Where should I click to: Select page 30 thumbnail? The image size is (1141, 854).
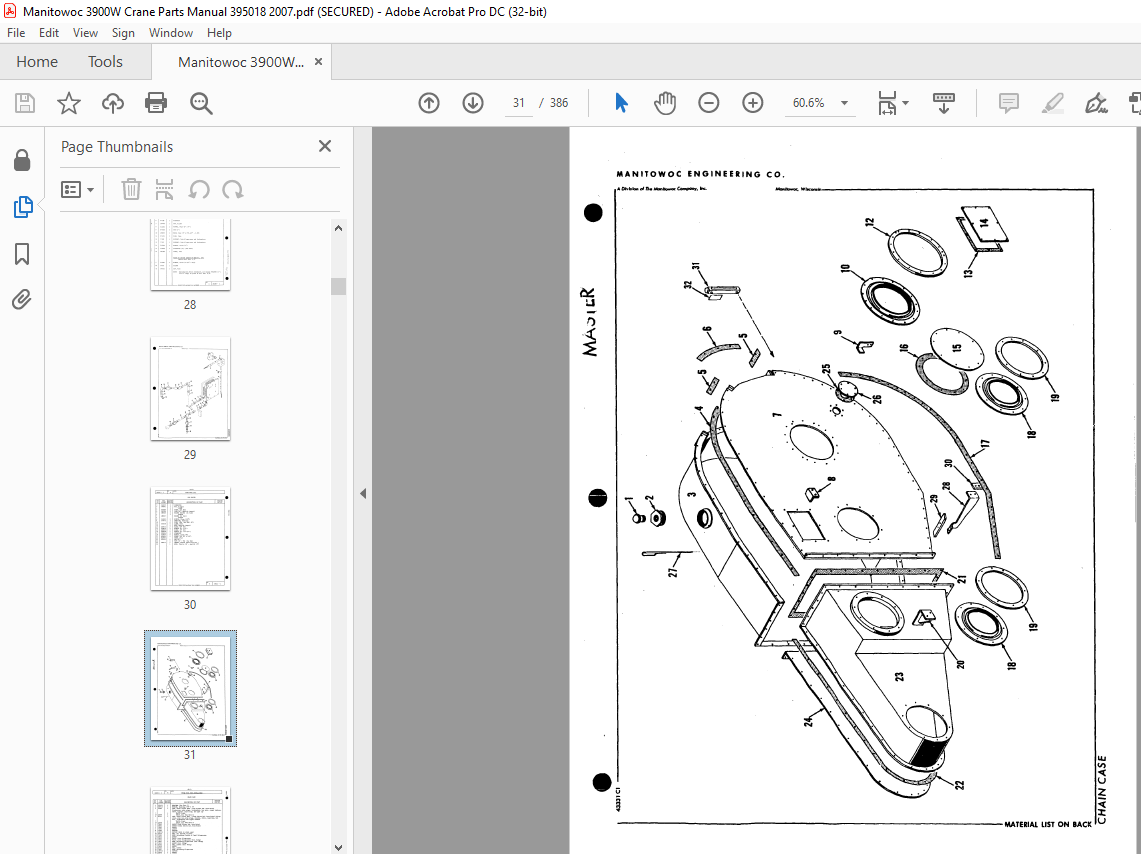(190, 539)
